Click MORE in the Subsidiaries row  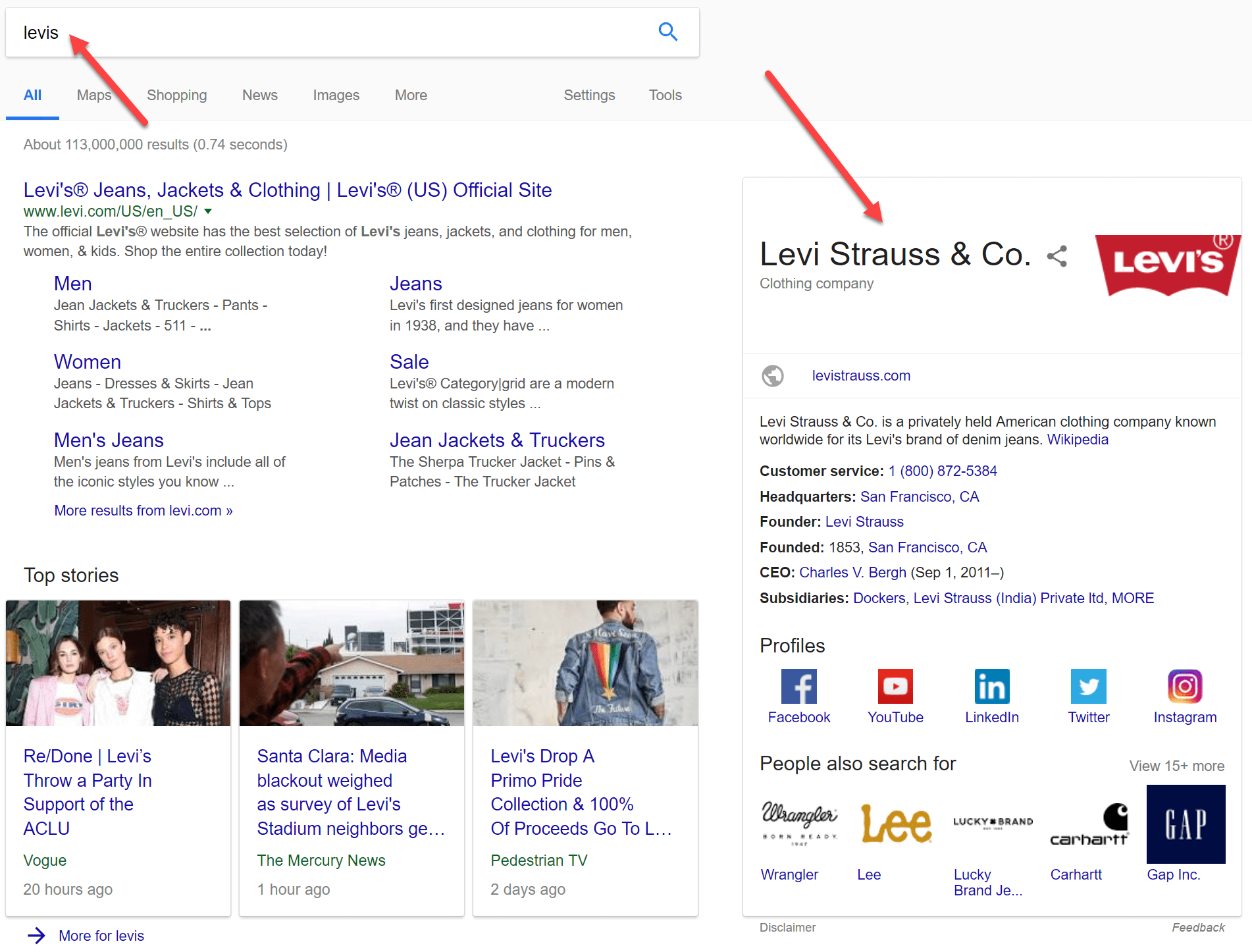1133,598
